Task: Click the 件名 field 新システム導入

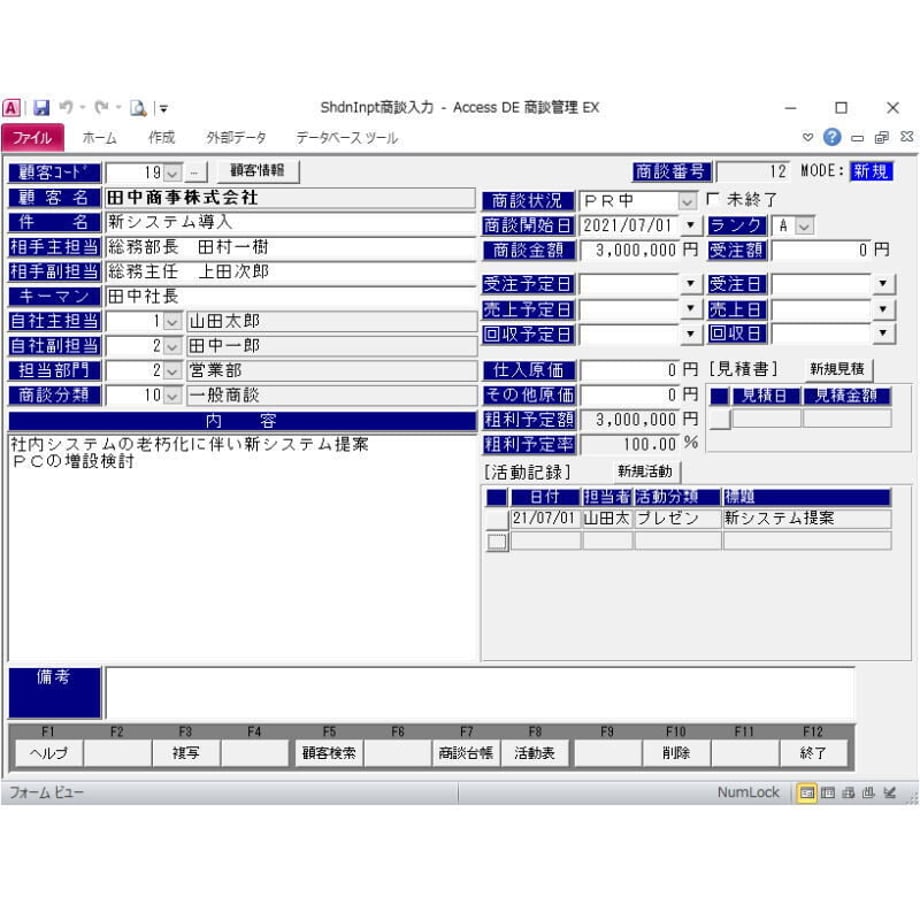Action: [x=290, y=222]
